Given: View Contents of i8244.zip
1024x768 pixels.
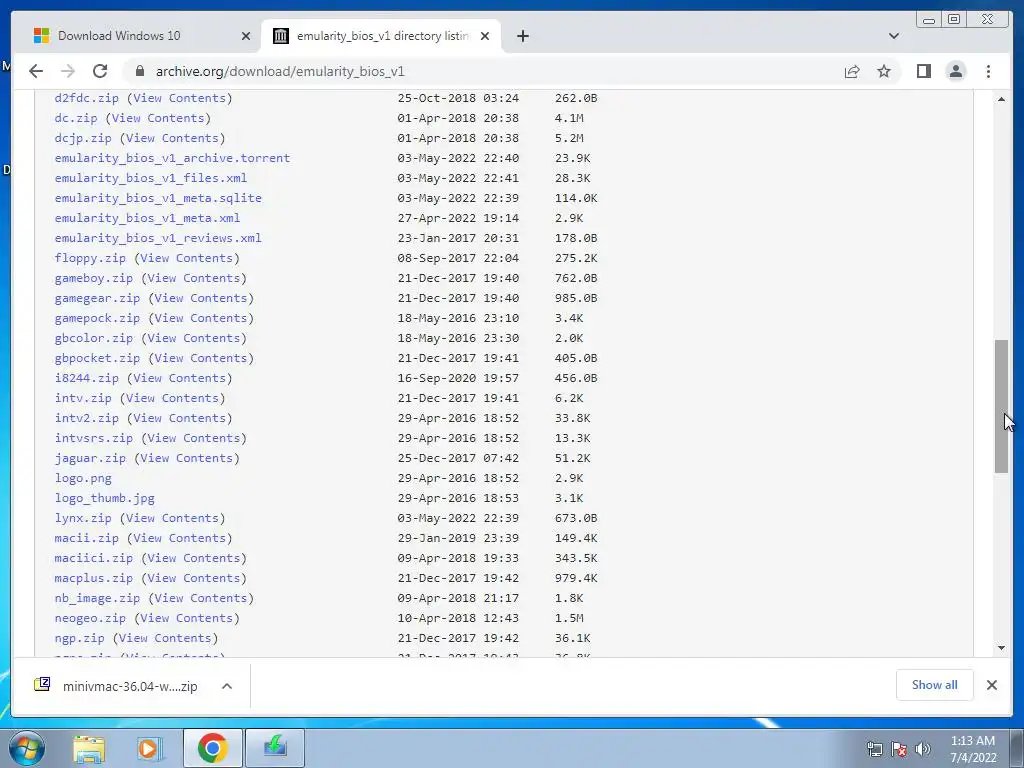Looking at the screenshot, I should pos(179,378).
